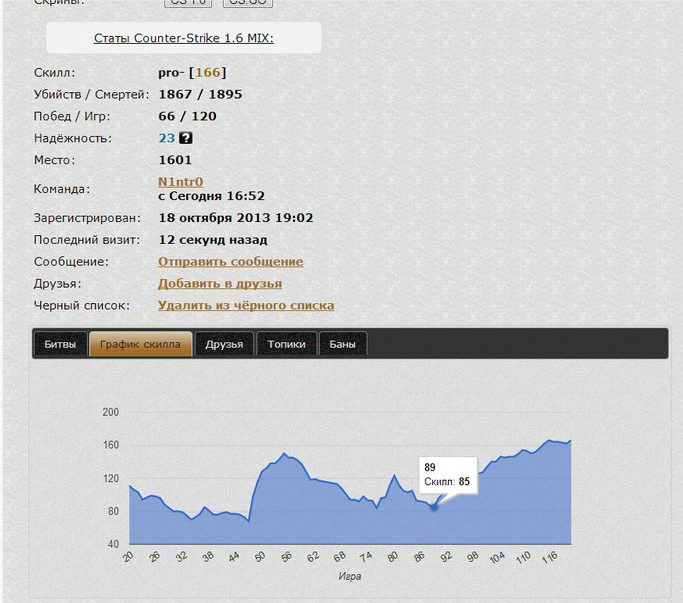The width and height of the screenshot is (683, 603).
Task: Click Добавить в друзья link
Action: pos(220,283)
